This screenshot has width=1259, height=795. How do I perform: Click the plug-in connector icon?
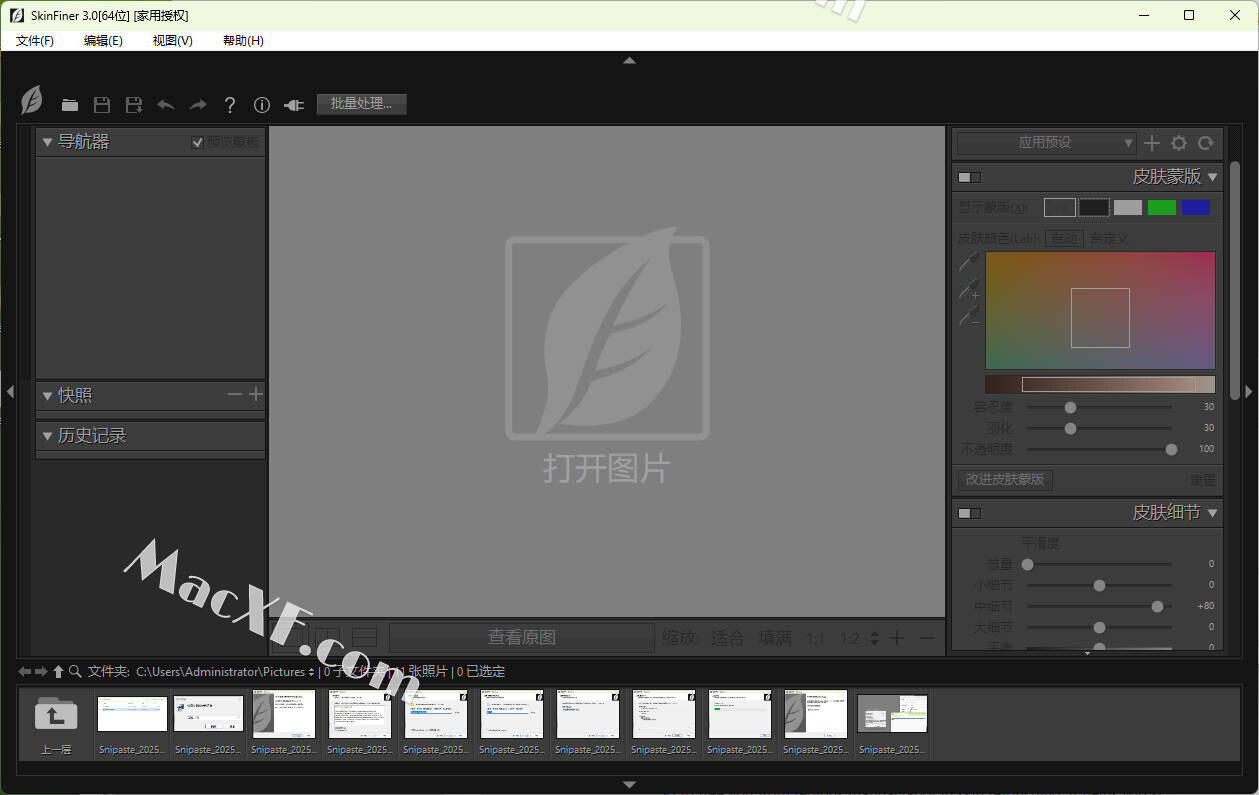pyautogui.click(x=293, y=105)
